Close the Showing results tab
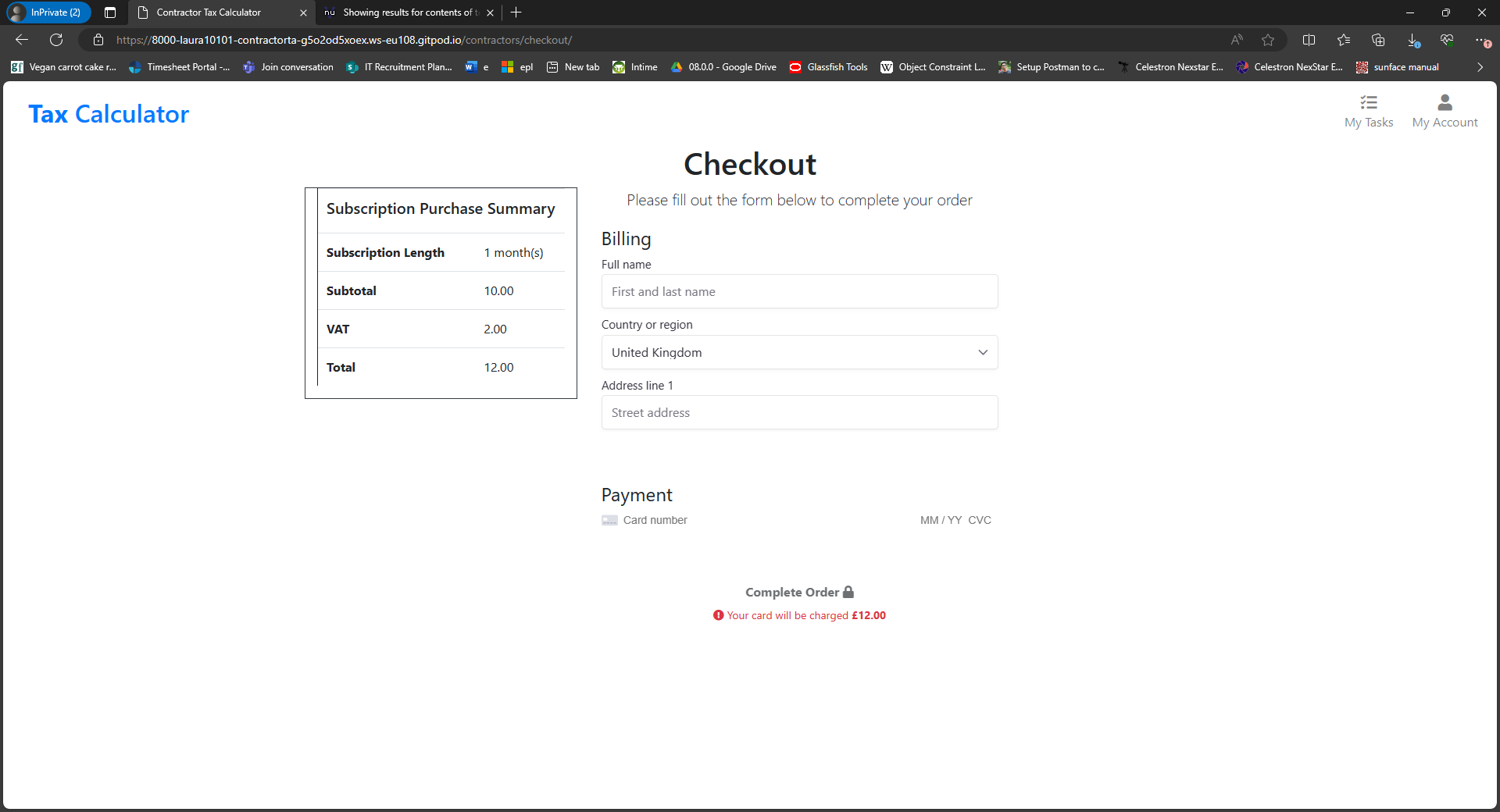The height and width of the screenshot is (812, 1500). pyautogui.click(x=490, y=12)
